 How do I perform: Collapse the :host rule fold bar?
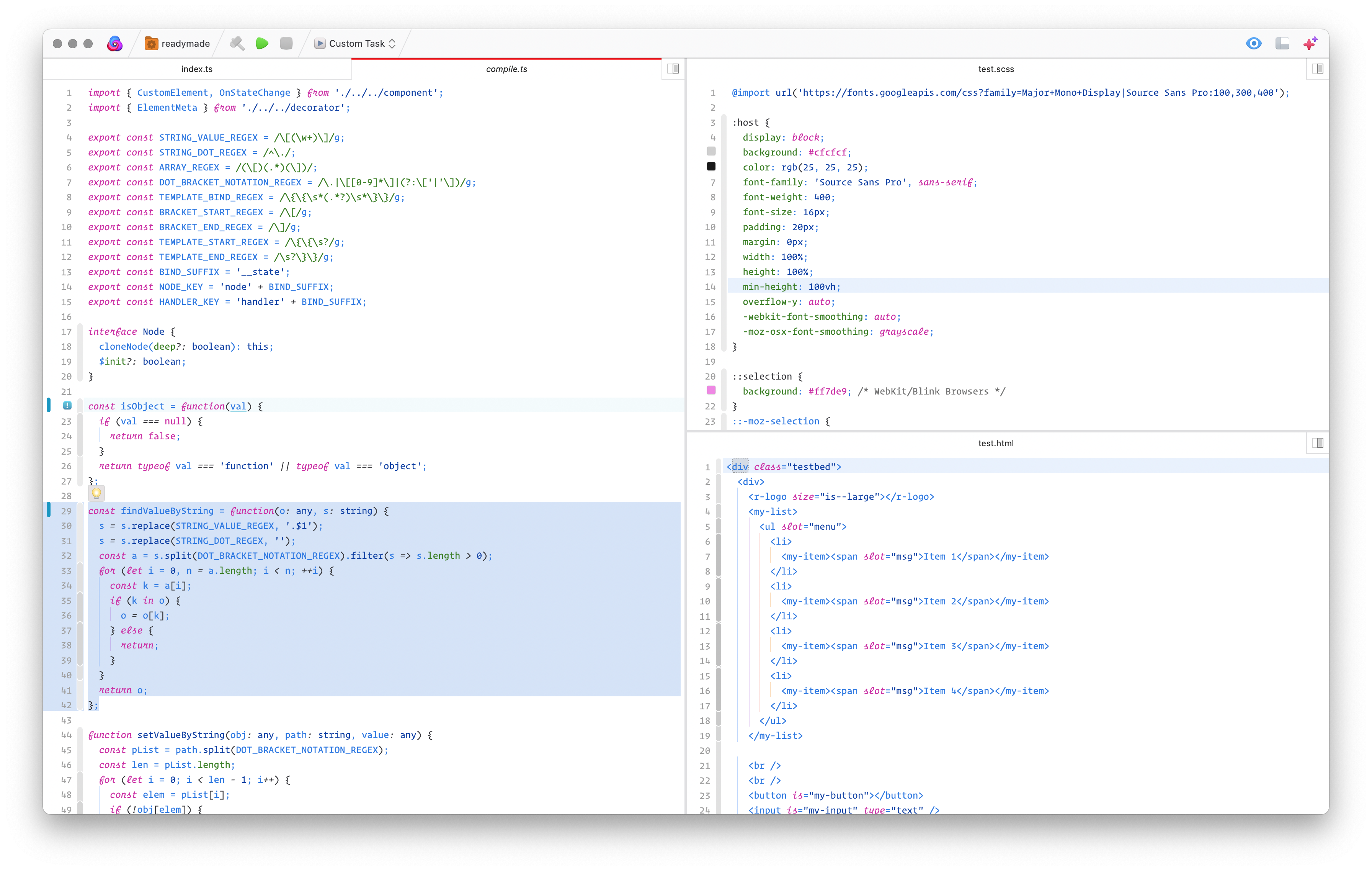[724, 234]
